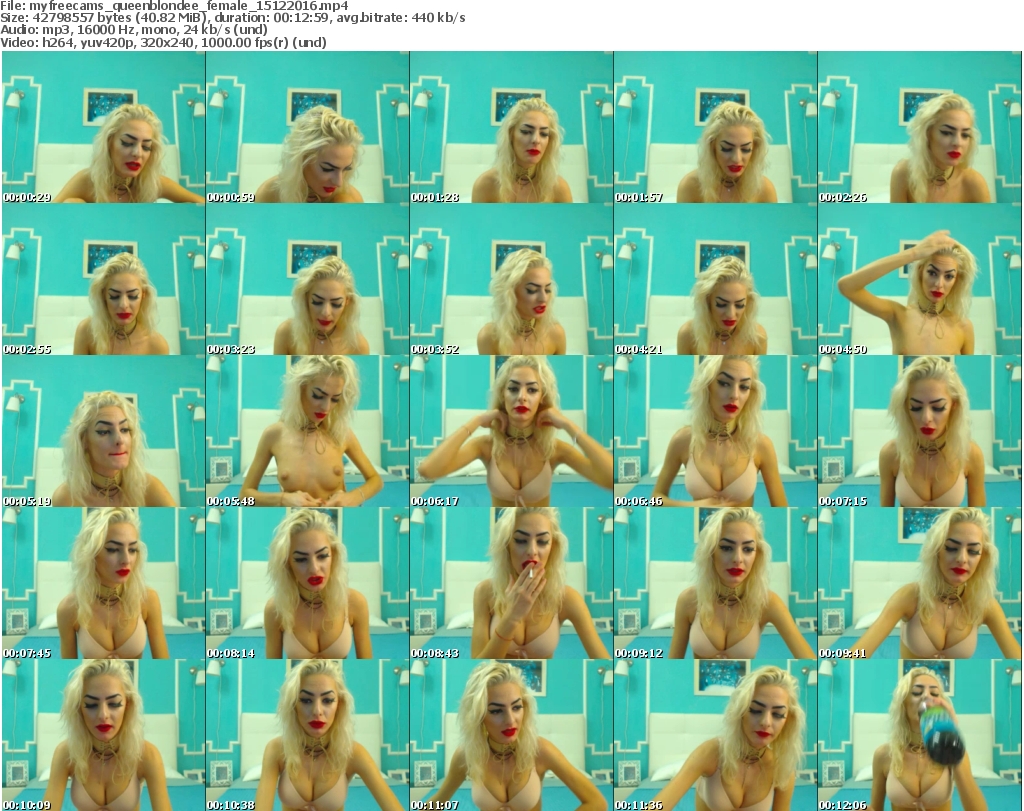The width and height of the screenshot is (1024, 811).
Task: Open the last frame at 00:12:06
Action: (920, 735)
